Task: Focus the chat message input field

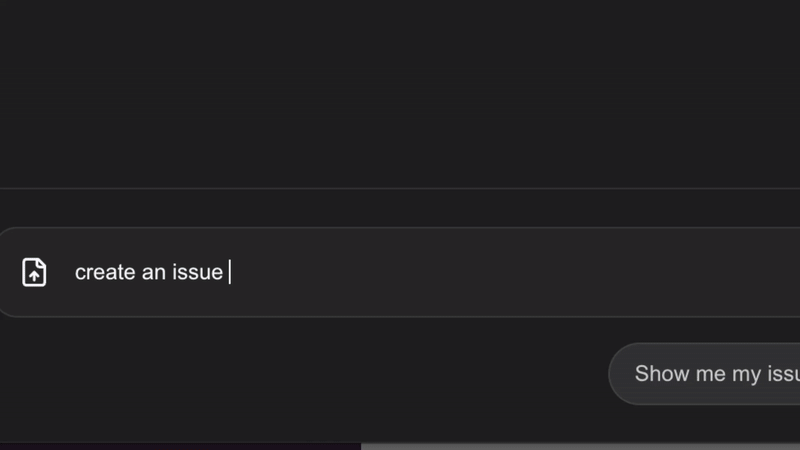Action: point(450,272)
